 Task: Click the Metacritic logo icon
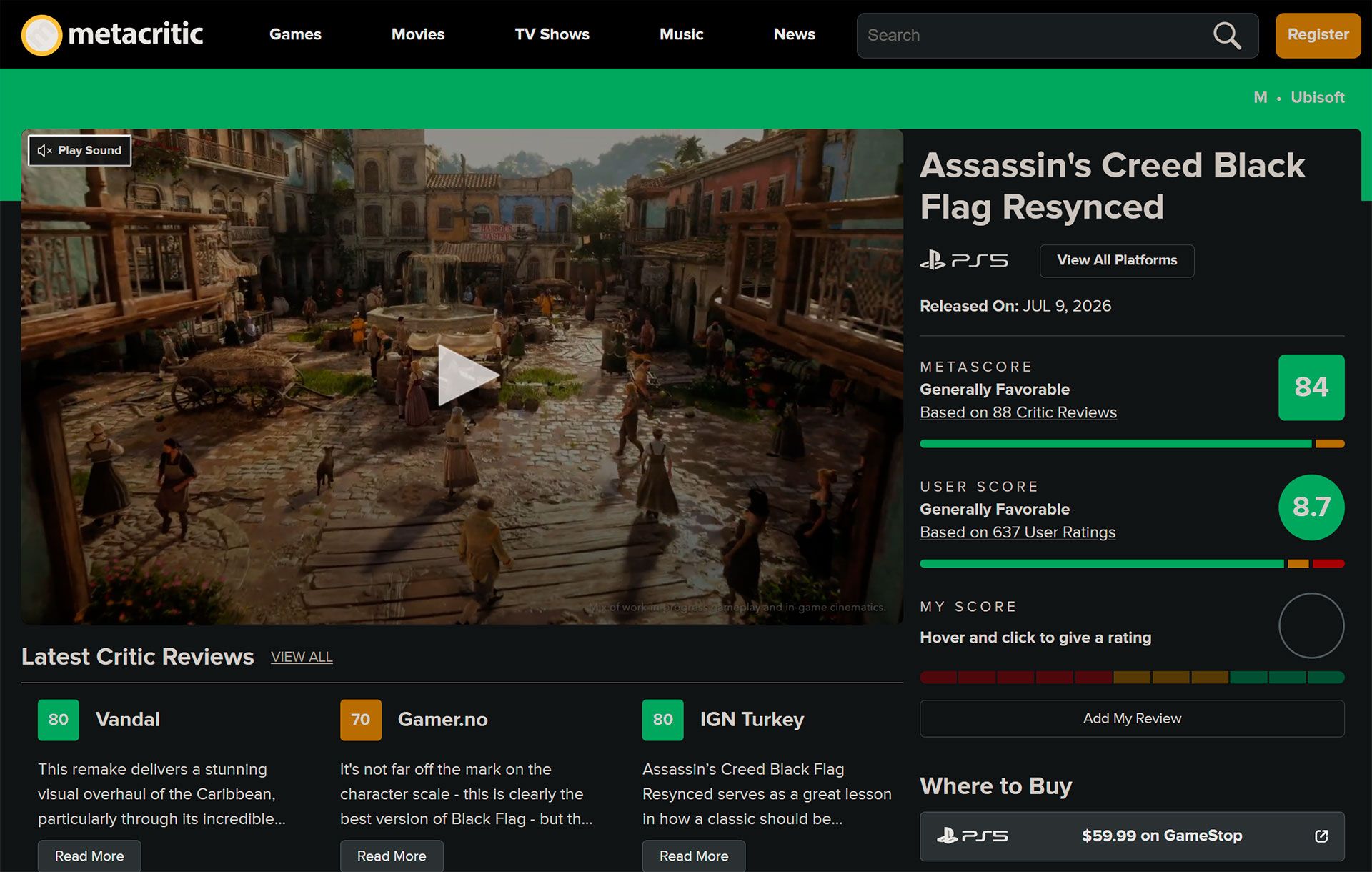coord(41,35)
